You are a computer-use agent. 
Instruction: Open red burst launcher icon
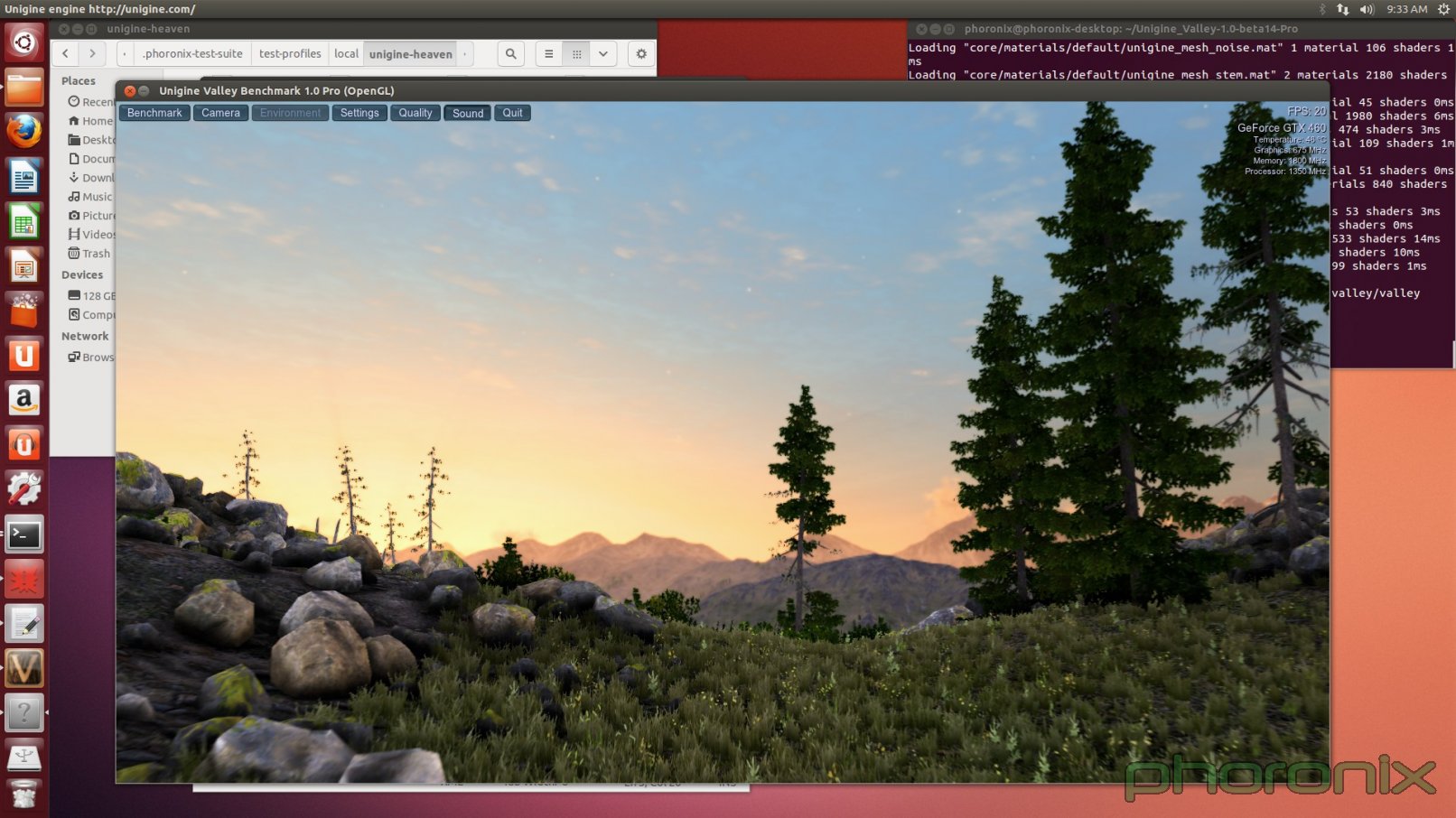click(x=24, y=579)
